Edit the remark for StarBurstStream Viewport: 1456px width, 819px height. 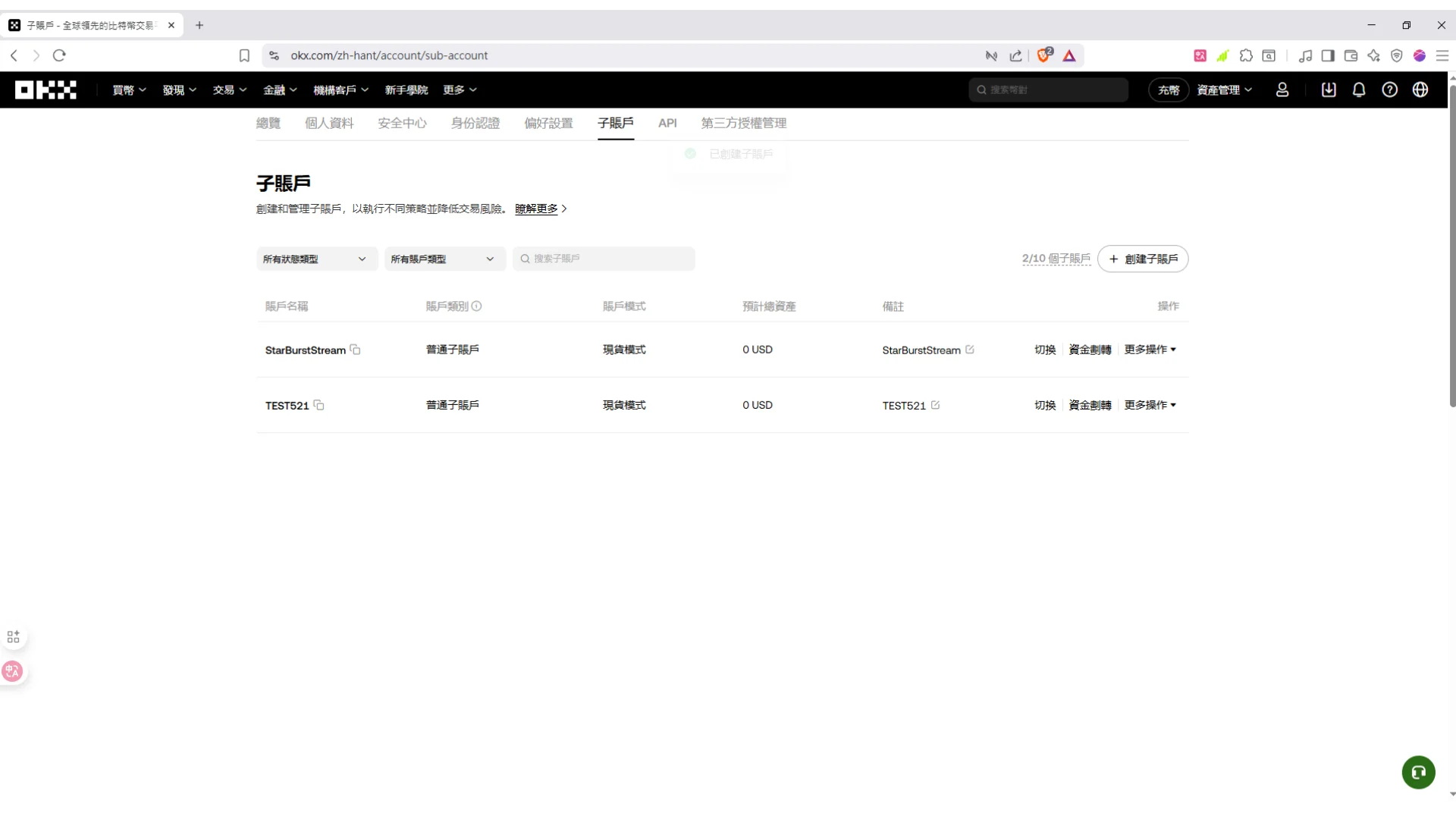(970, 350)
